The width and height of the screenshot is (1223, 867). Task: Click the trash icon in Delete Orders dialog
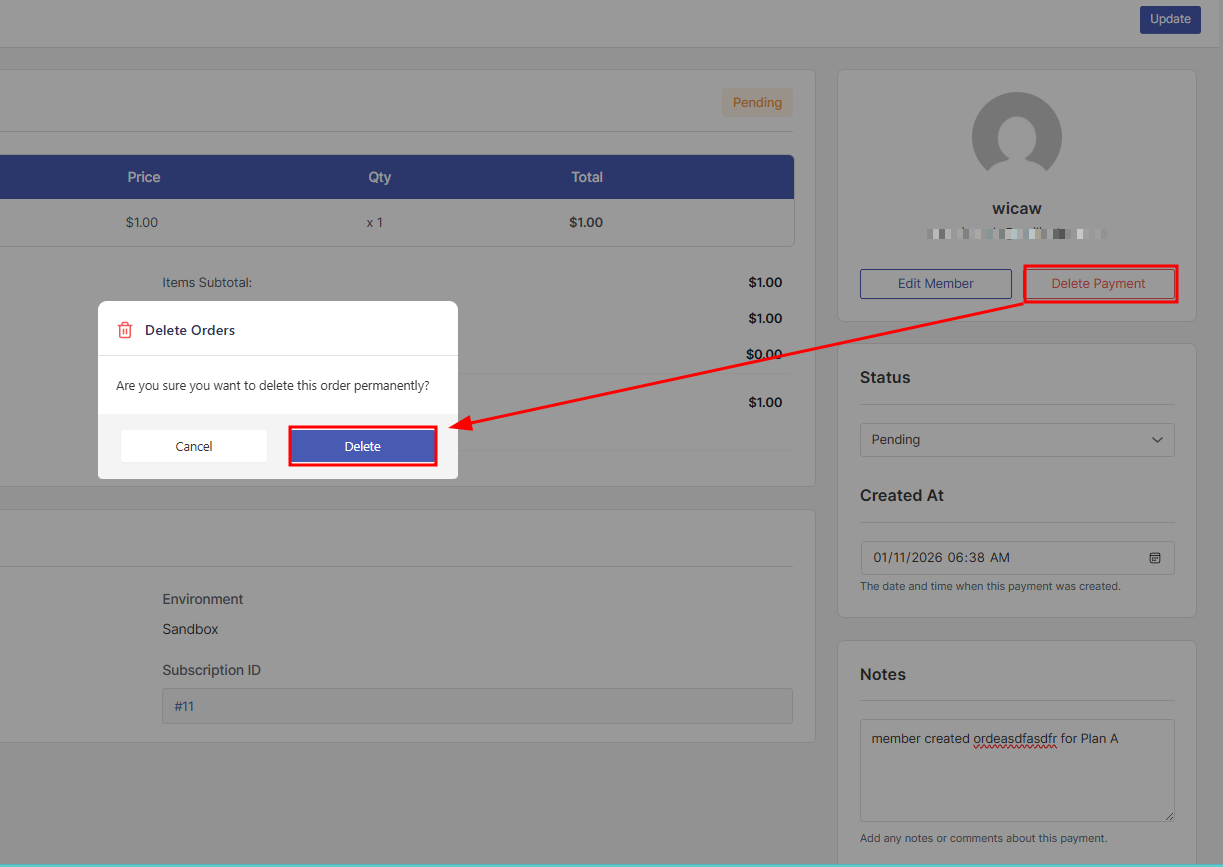(x=124, y=330)
